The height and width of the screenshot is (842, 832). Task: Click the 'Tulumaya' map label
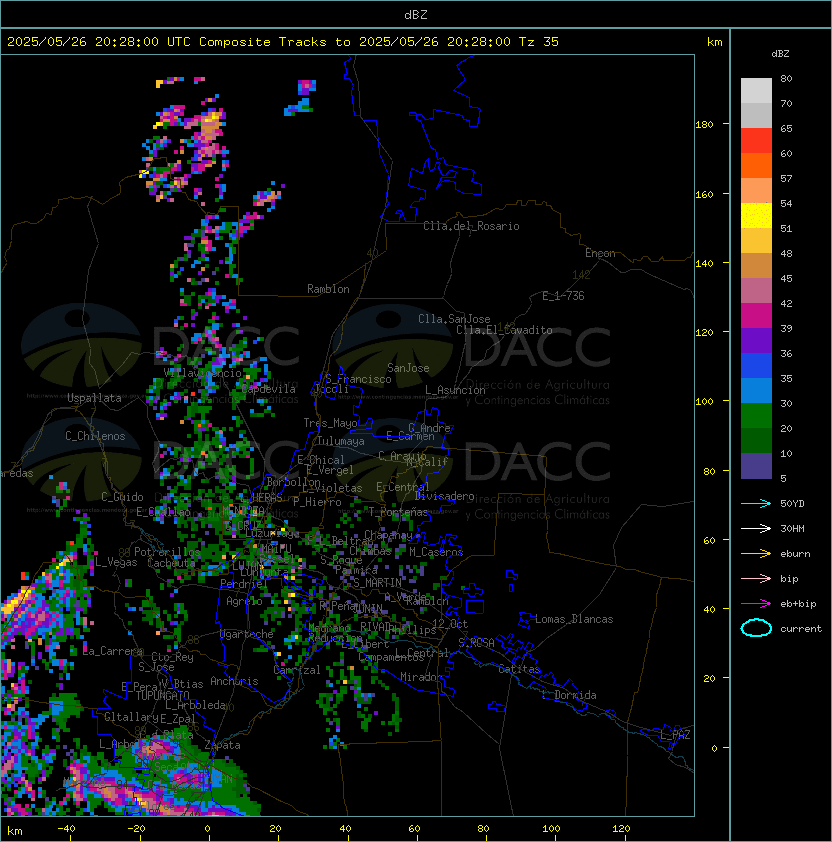pos(341,441)
